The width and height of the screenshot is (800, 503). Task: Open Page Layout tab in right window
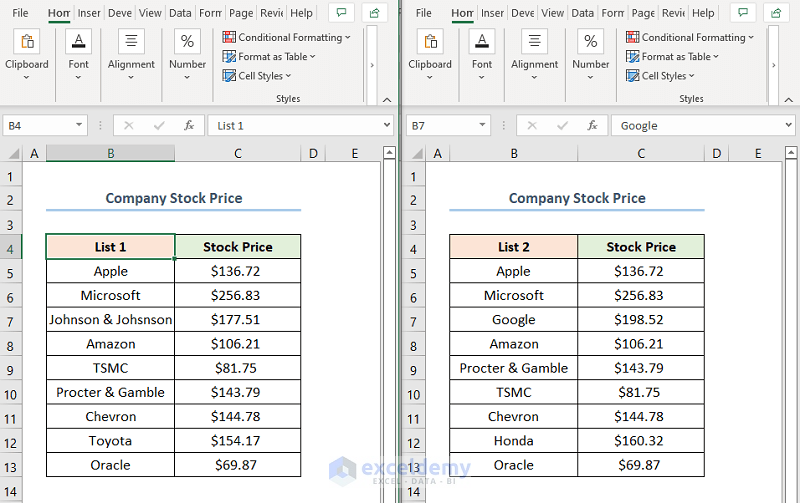pos(643,13)
